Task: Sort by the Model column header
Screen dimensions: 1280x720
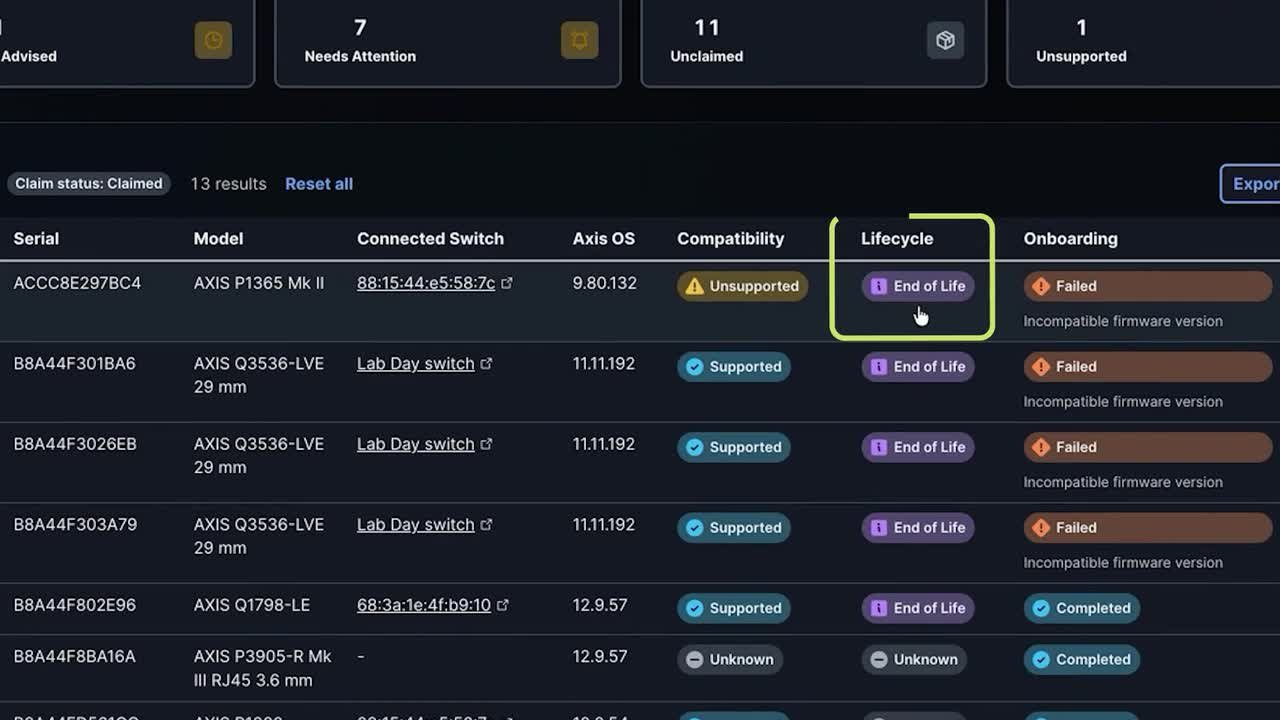Action: [218, 239]
